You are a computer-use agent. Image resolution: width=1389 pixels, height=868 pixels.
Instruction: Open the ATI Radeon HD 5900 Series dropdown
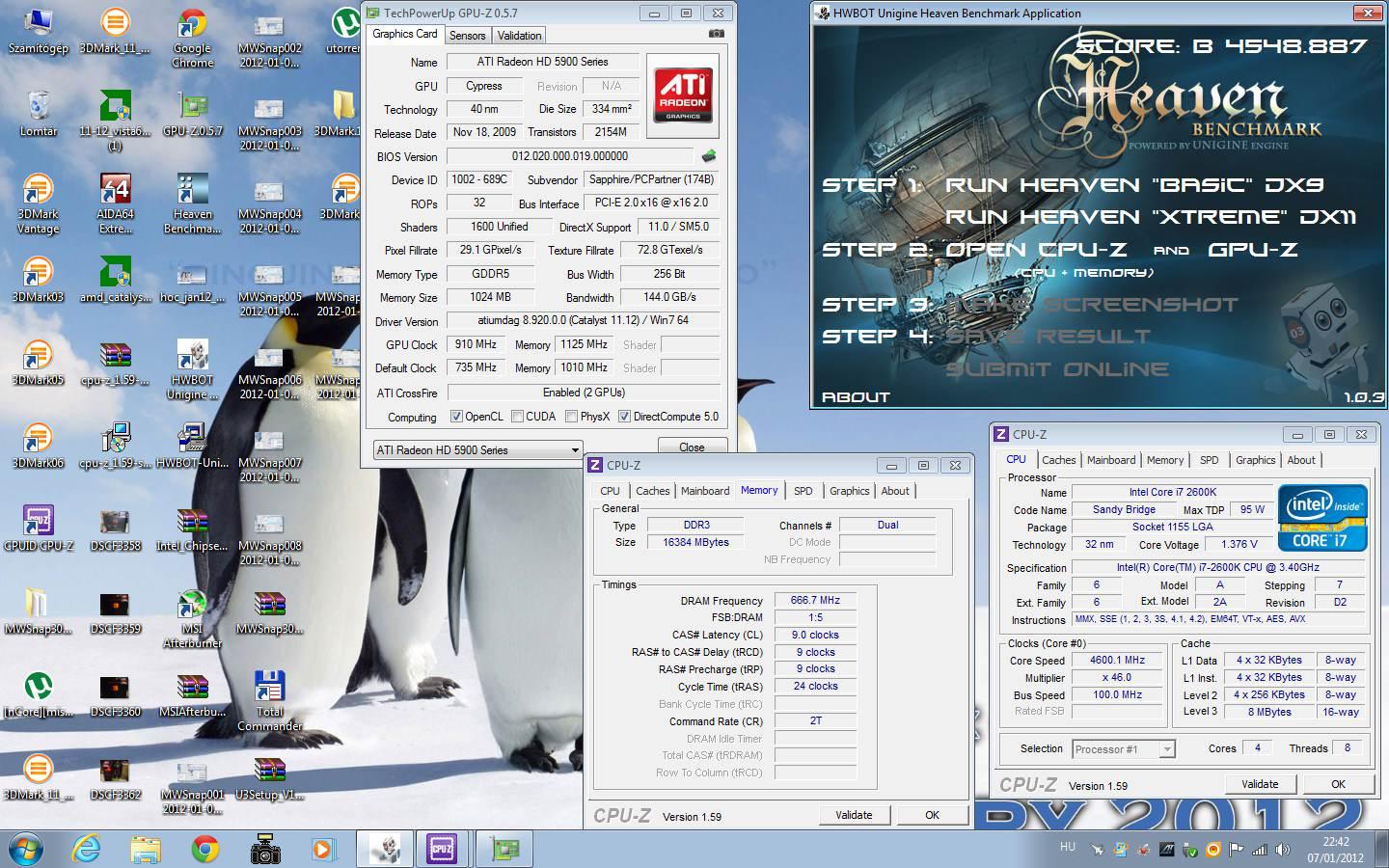477,449
